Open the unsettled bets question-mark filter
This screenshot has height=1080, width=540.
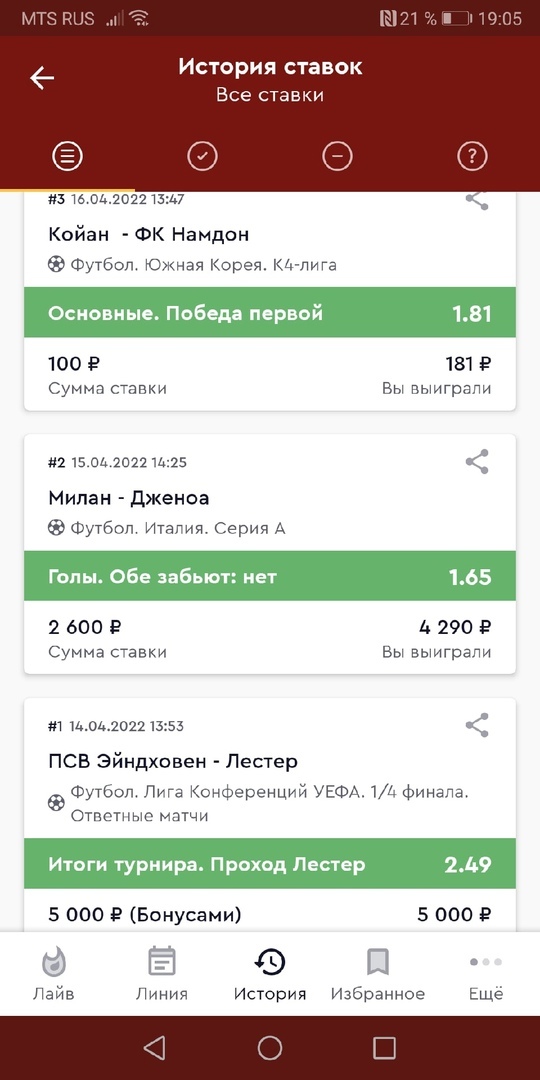(472, 157)
